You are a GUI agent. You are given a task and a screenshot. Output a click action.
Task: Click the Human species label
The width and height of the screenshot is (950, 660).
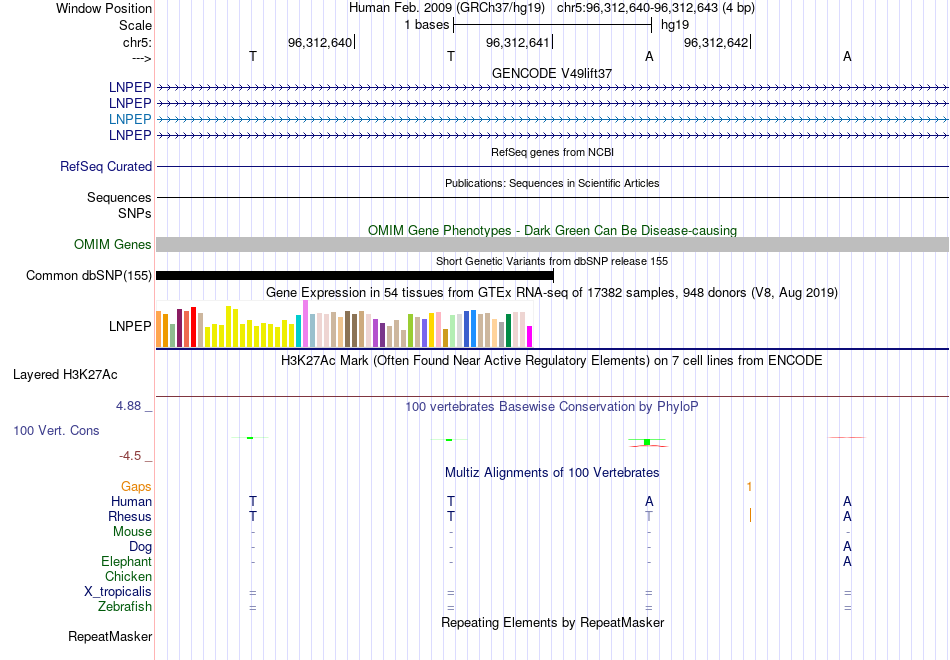coord(131,502)
